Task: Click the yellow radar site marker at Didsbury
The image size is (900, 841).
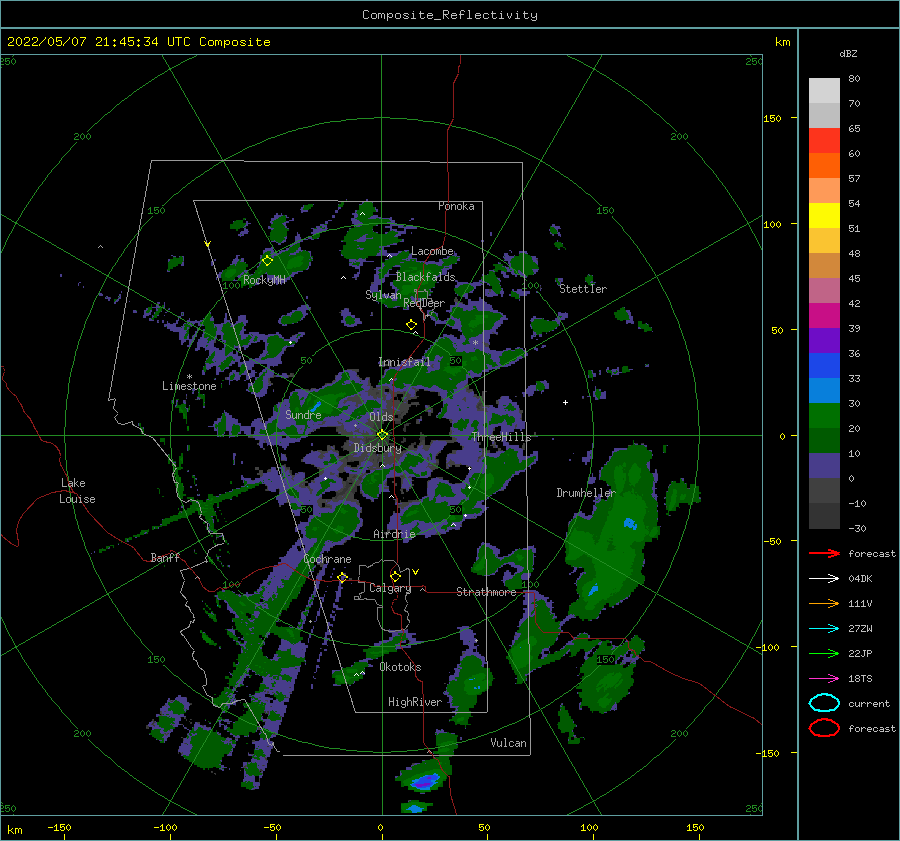Action: 382,435
